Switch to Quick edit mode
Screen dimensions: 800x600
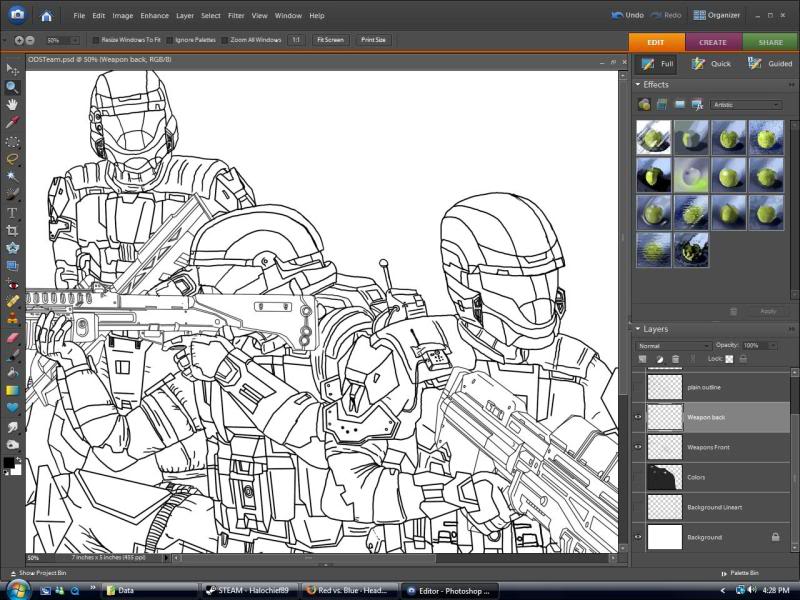pyautogui.click(x=711, y=64)
